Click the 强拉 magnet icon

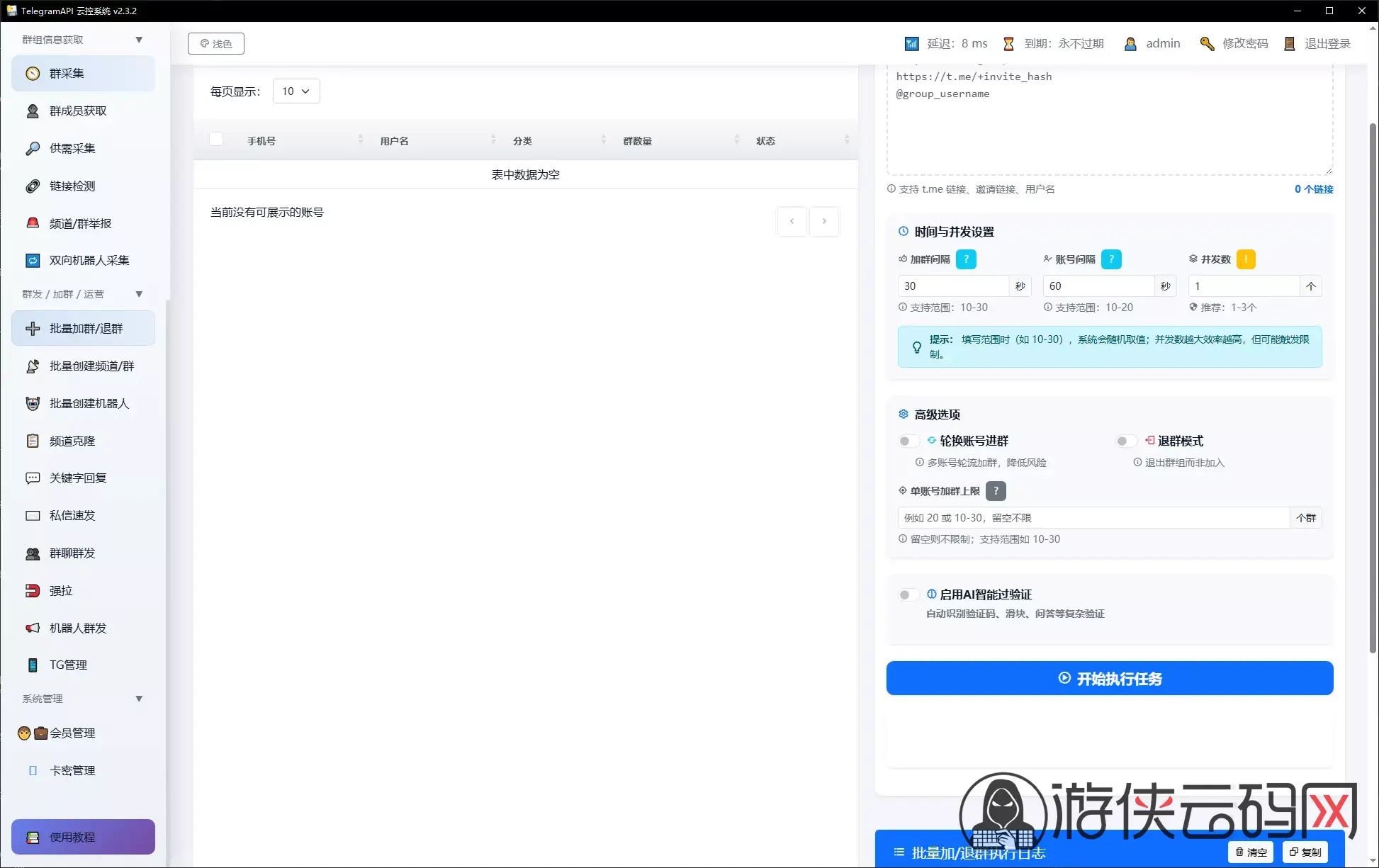[33, 590]
